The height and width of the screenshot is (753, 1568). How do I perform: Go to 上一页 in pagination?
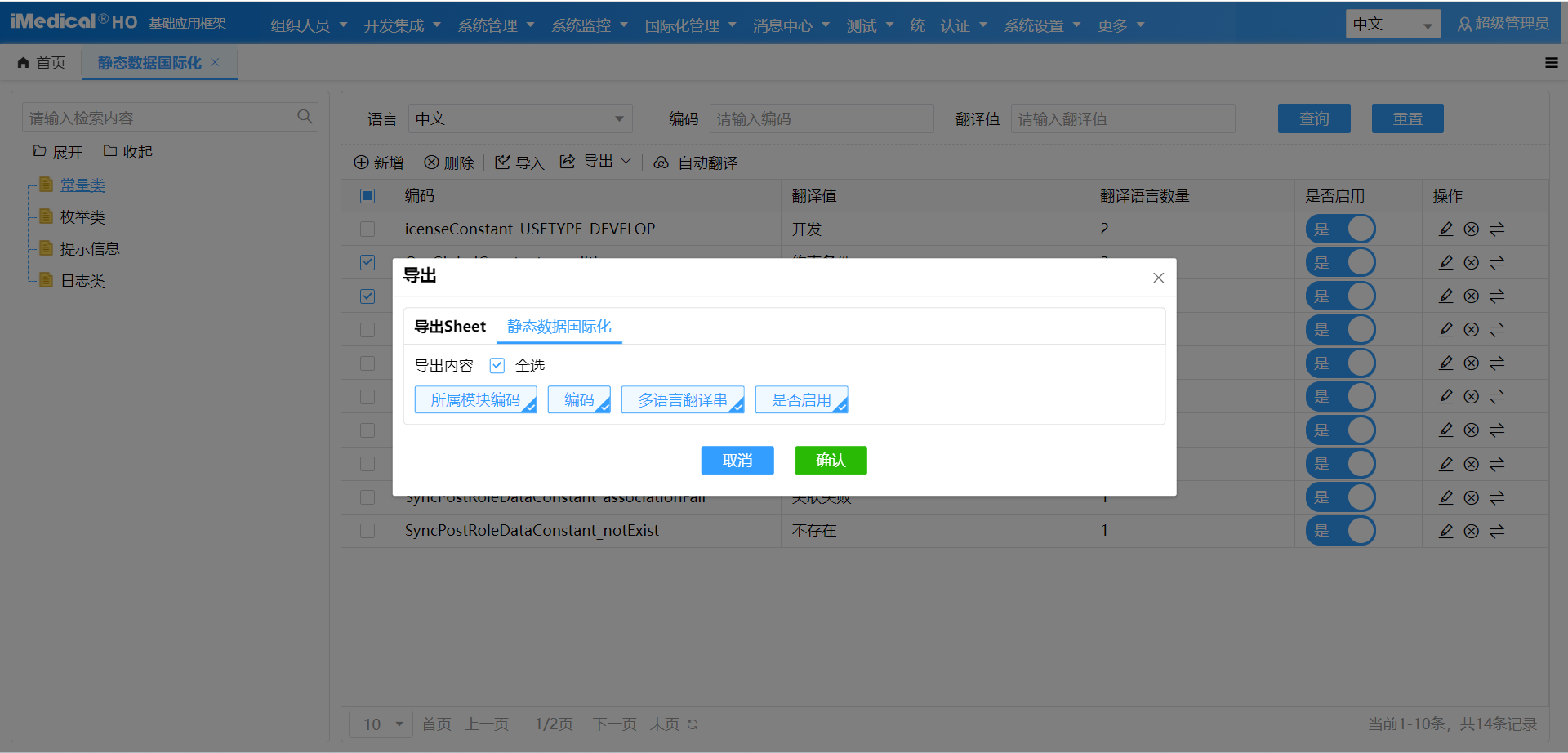pos(487,724)
